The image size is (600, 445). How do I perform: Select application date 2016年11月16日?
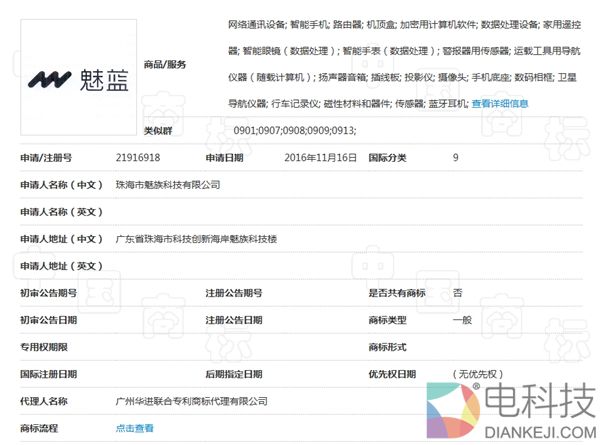point(320,158)
